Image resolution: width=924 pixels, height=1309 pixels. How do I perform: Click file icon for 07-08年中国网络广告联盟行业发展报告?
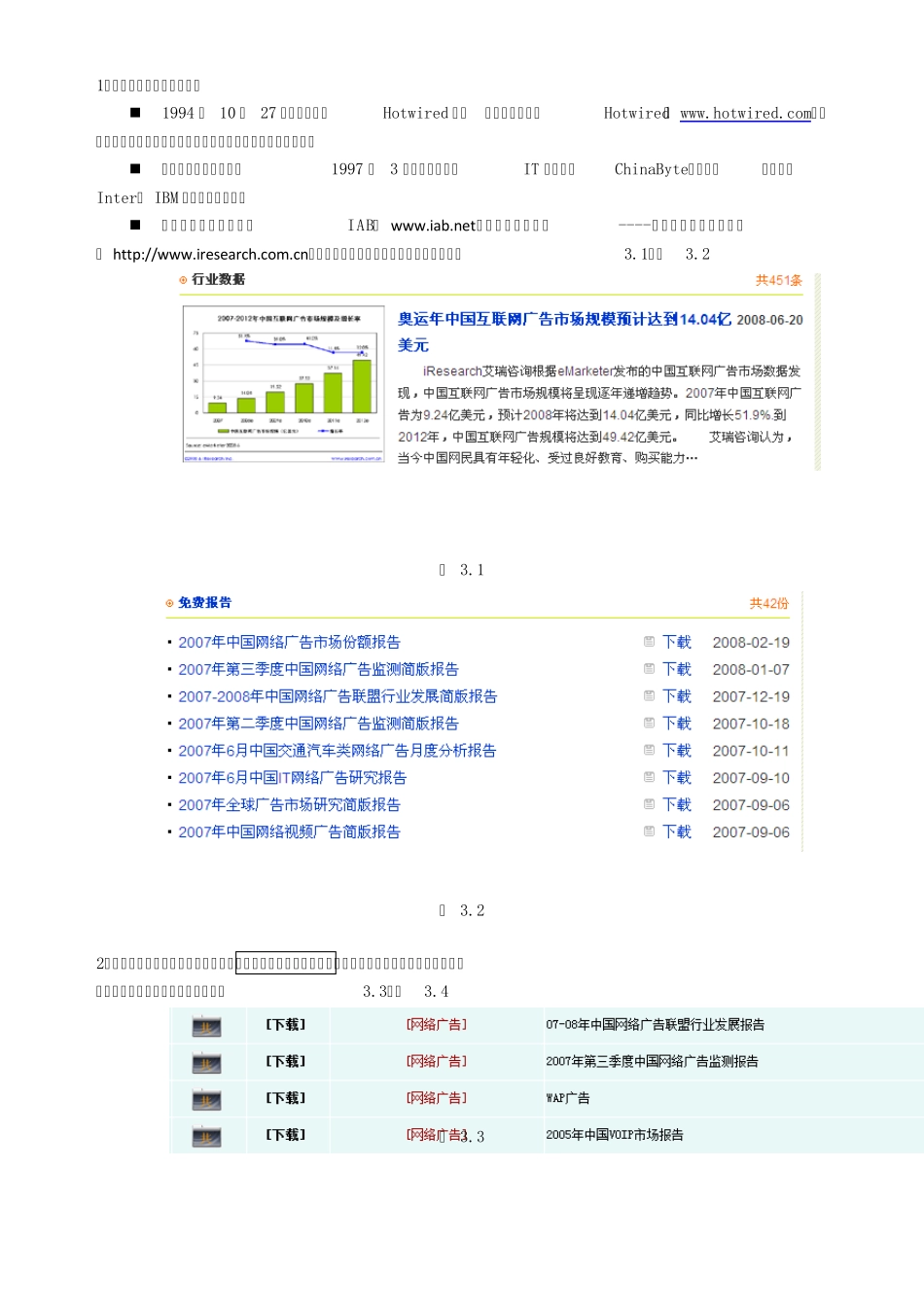(x=206, y=1027)
